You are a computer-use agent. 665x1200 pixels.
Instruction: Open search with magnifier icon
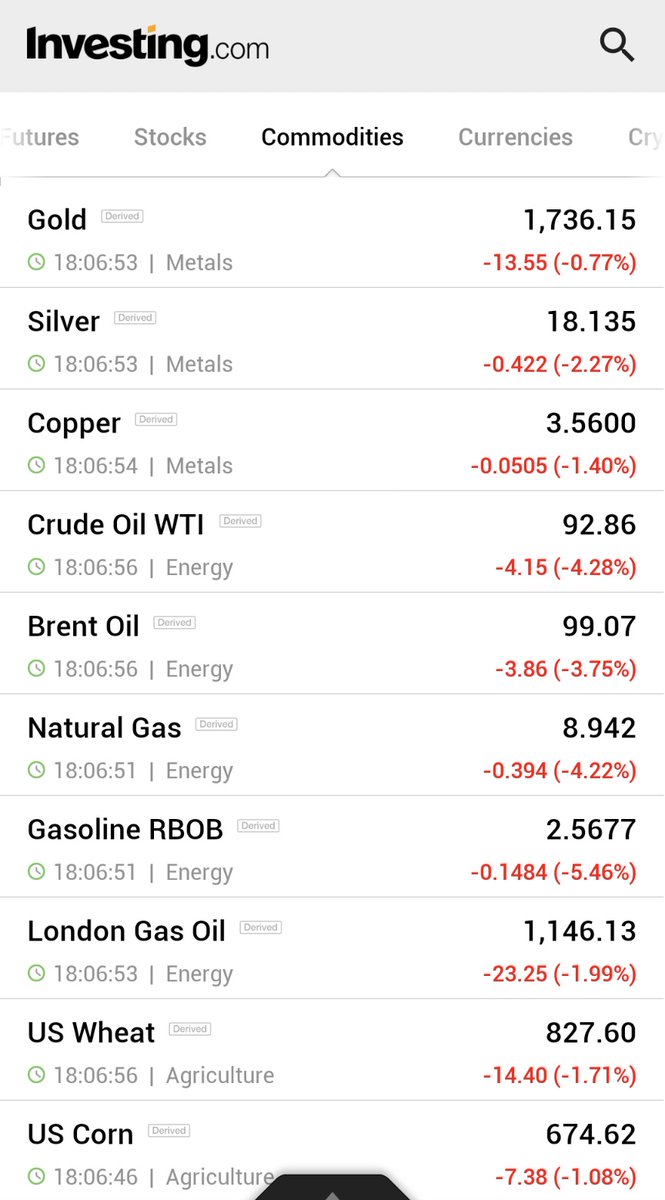click(x=616, y=45)
